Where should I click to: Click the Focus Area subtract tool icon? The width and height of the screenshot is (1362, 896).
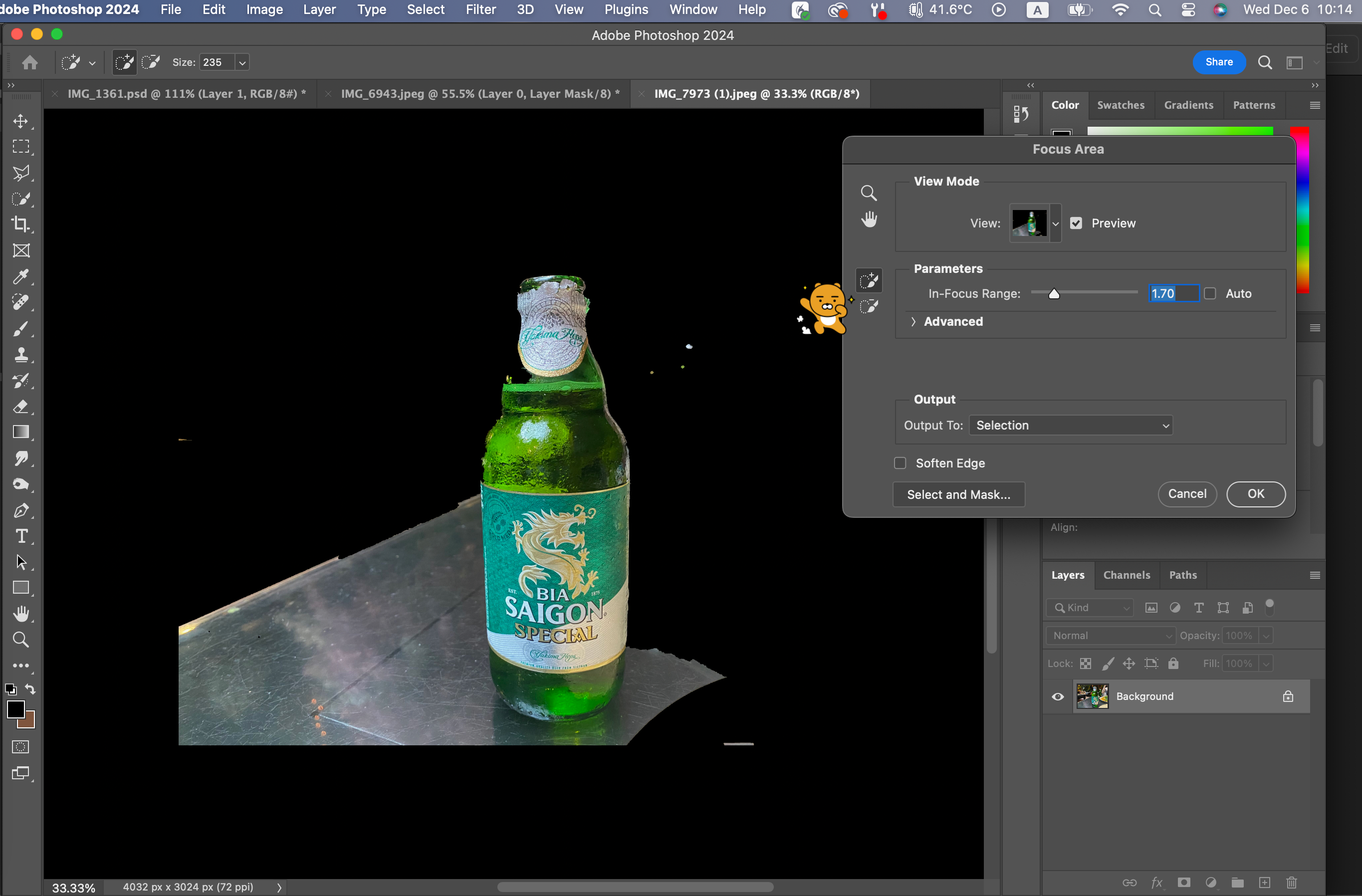[869, 307]
